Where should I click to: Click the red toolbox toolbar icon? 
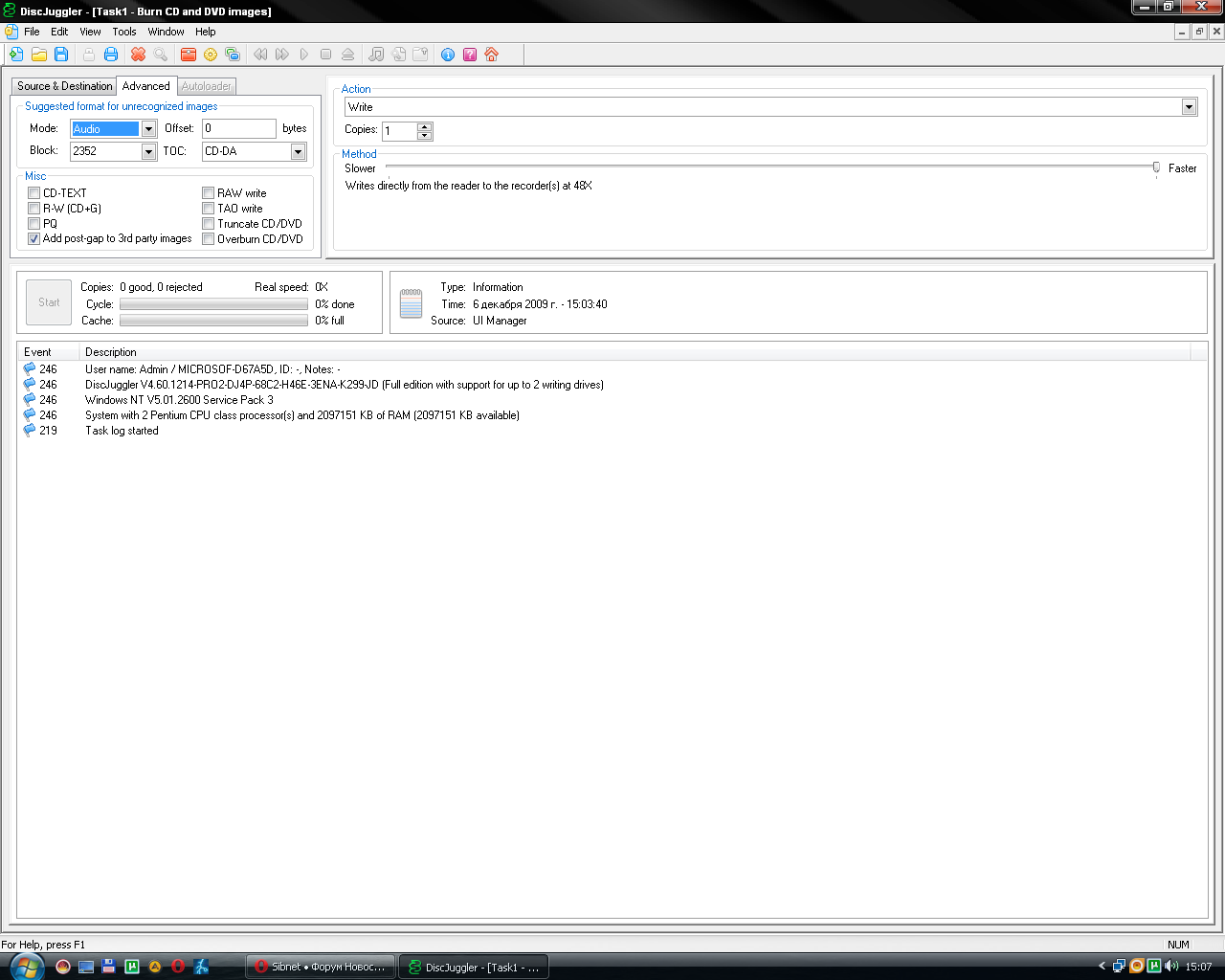click(x=189, y=55)
